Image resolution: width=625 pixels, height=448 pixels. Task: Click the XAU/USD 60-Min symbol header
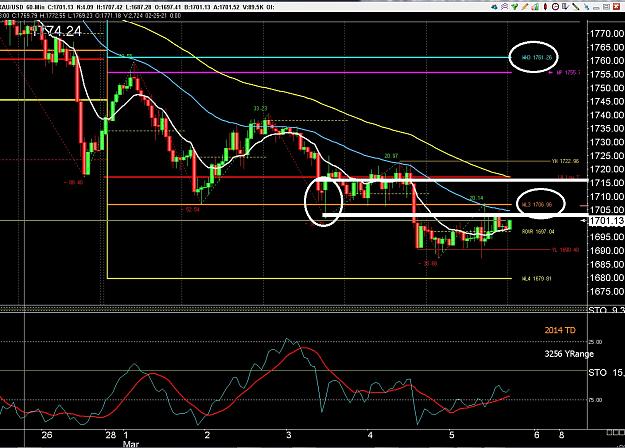[x=22, y=7]
